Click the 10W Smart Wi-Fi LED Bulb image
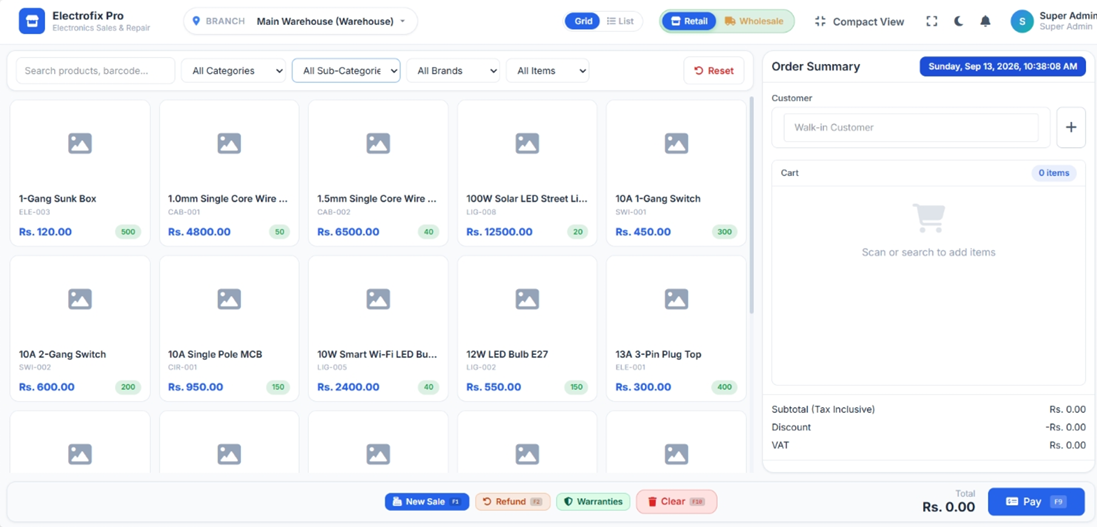The height and width of the screenshot is (527, 1097). click(378, 299)
